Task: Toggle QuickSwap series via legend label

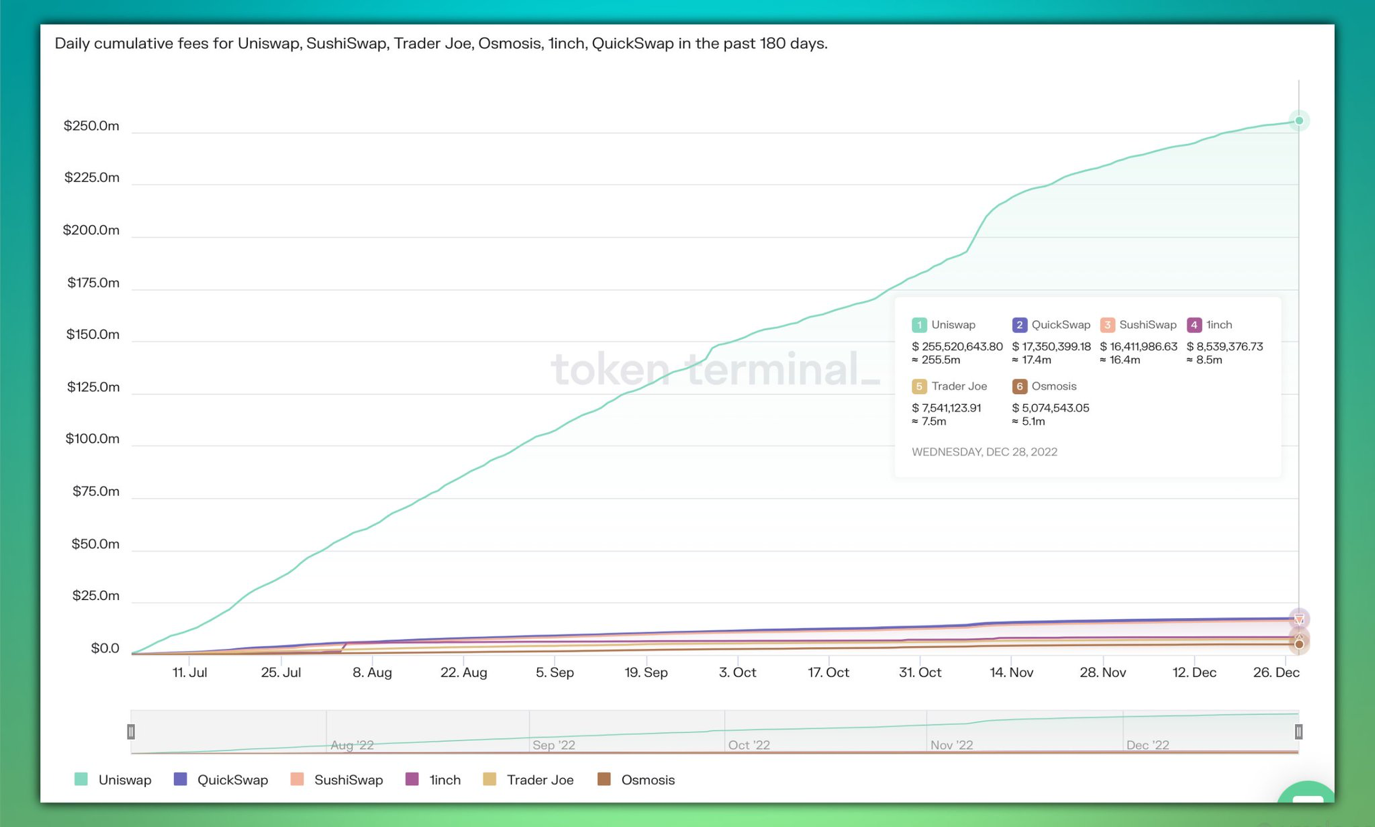Action: (x=232, y=780)
